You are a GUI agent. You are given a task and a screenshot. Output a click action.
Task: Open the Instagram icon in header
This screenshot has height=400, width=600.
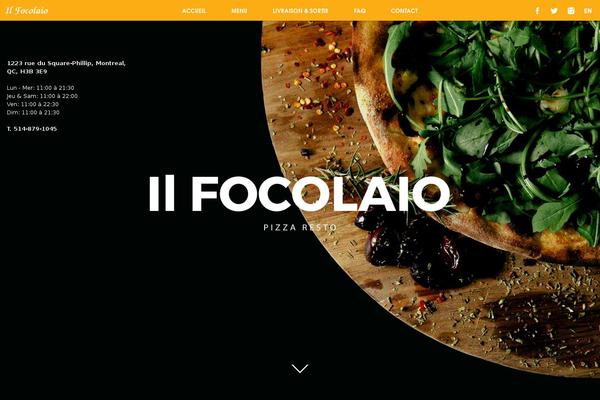pyautogui.click(x=571, y=11)
